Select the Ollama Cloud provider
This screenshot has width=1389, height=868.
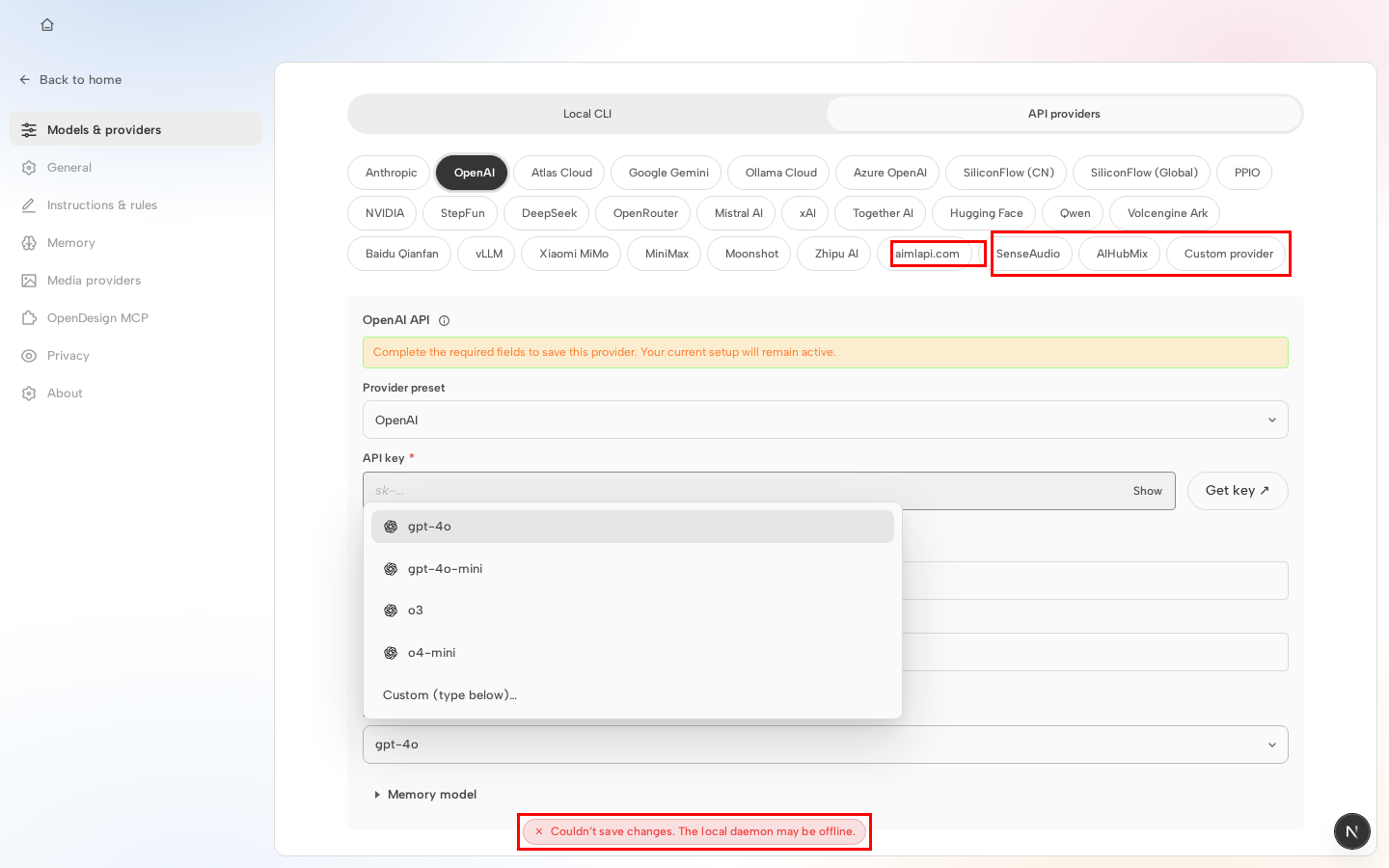coord(779,173)
